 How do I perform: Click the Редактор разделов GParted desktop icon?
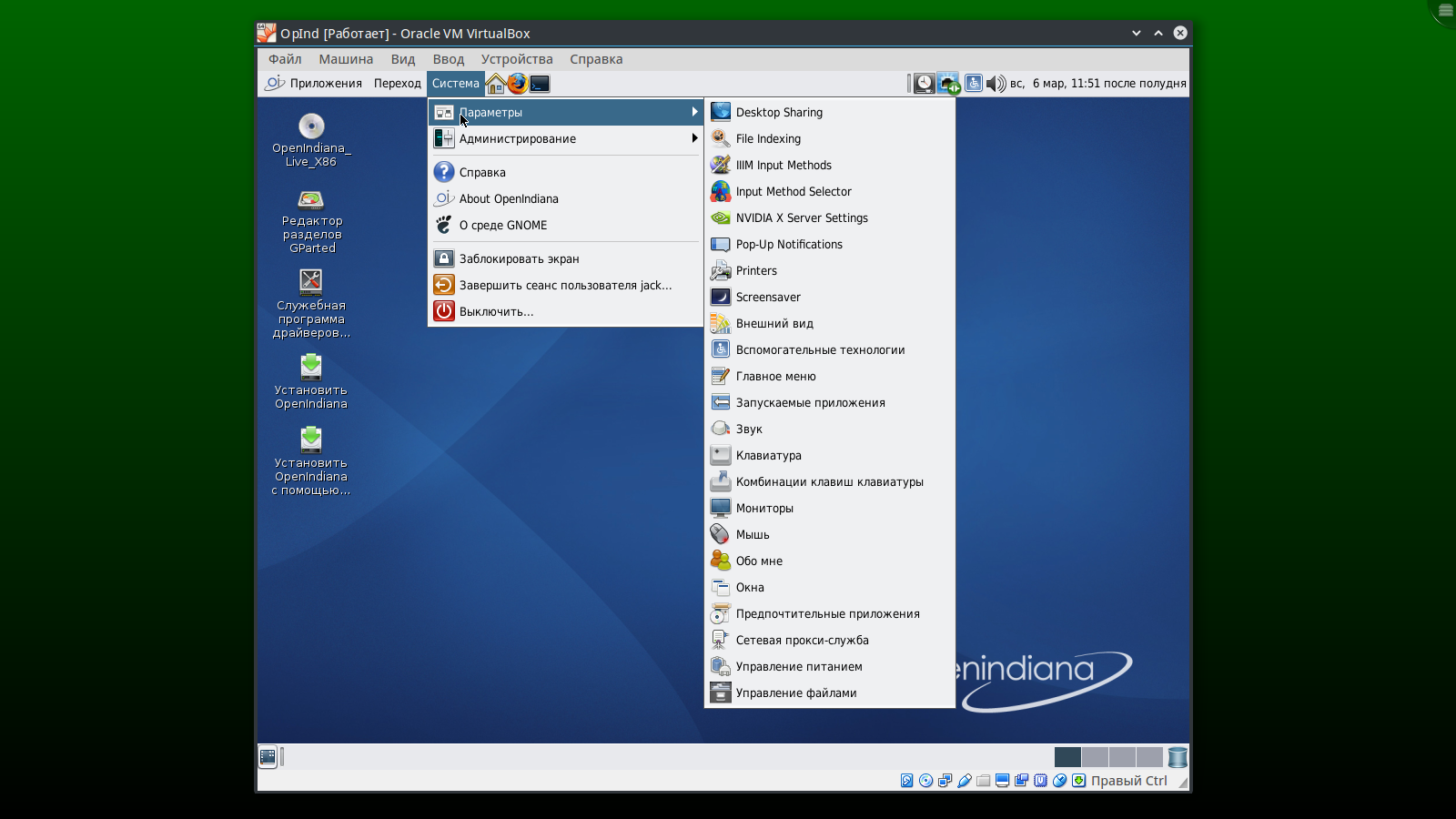coord(311,221)
